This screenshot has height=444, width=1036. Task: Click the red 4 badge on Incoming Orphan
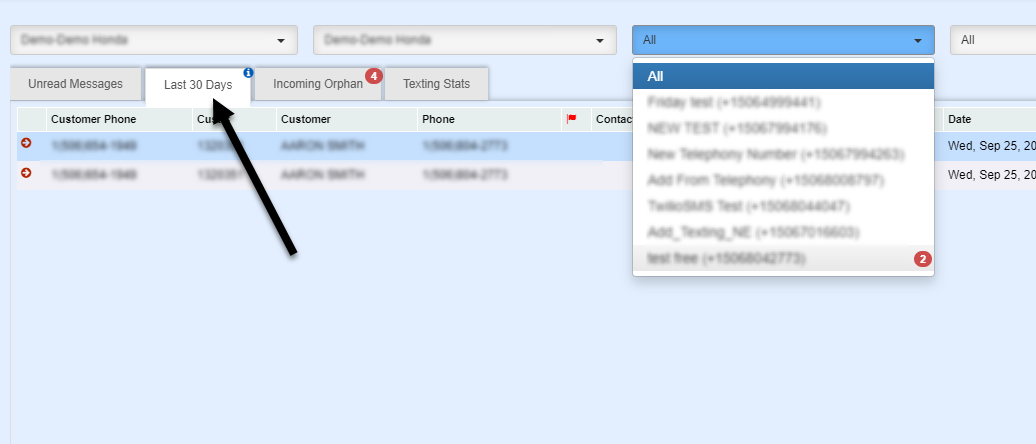pos(373,76)
